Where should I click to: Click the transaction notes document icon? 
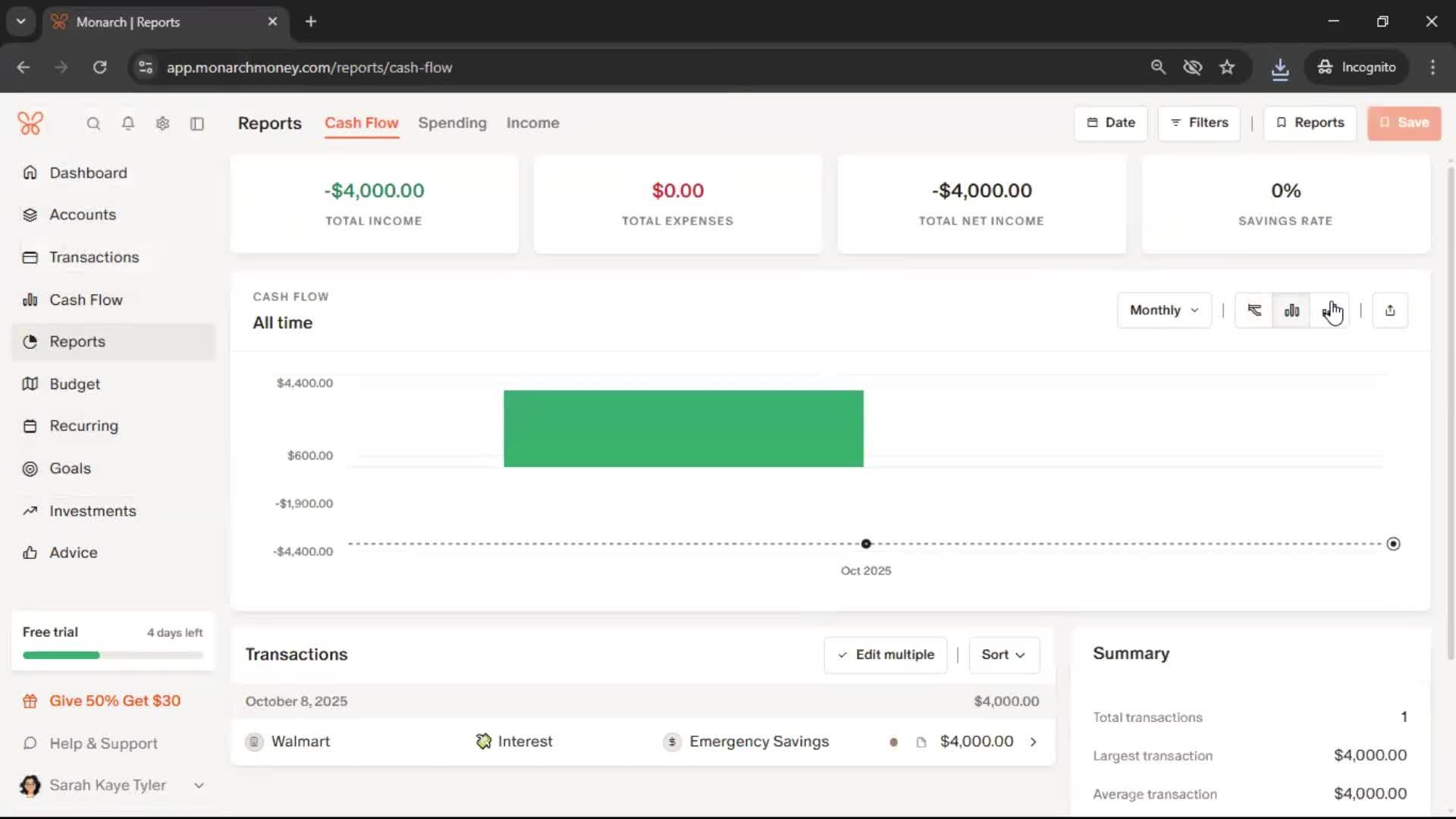point(921,742)
